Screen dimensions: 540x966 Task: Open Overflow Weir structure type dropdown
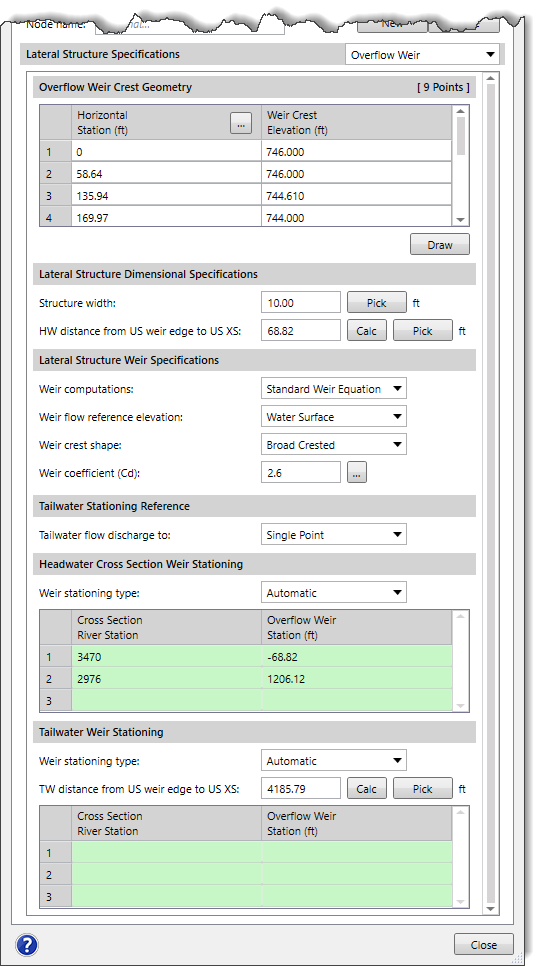(422, 55)
